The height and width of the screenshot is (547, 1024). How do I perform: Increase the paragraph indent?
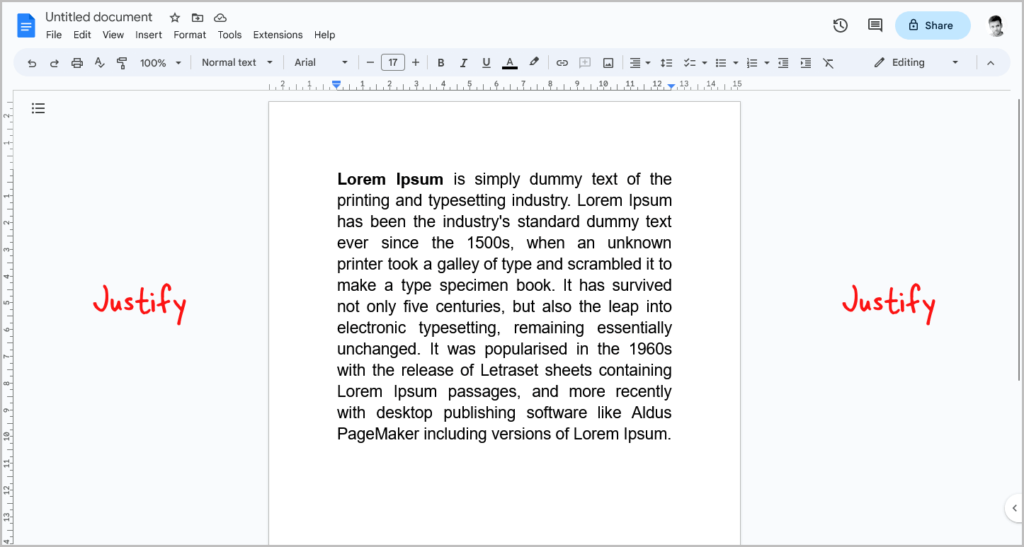[x=806, y=63]
